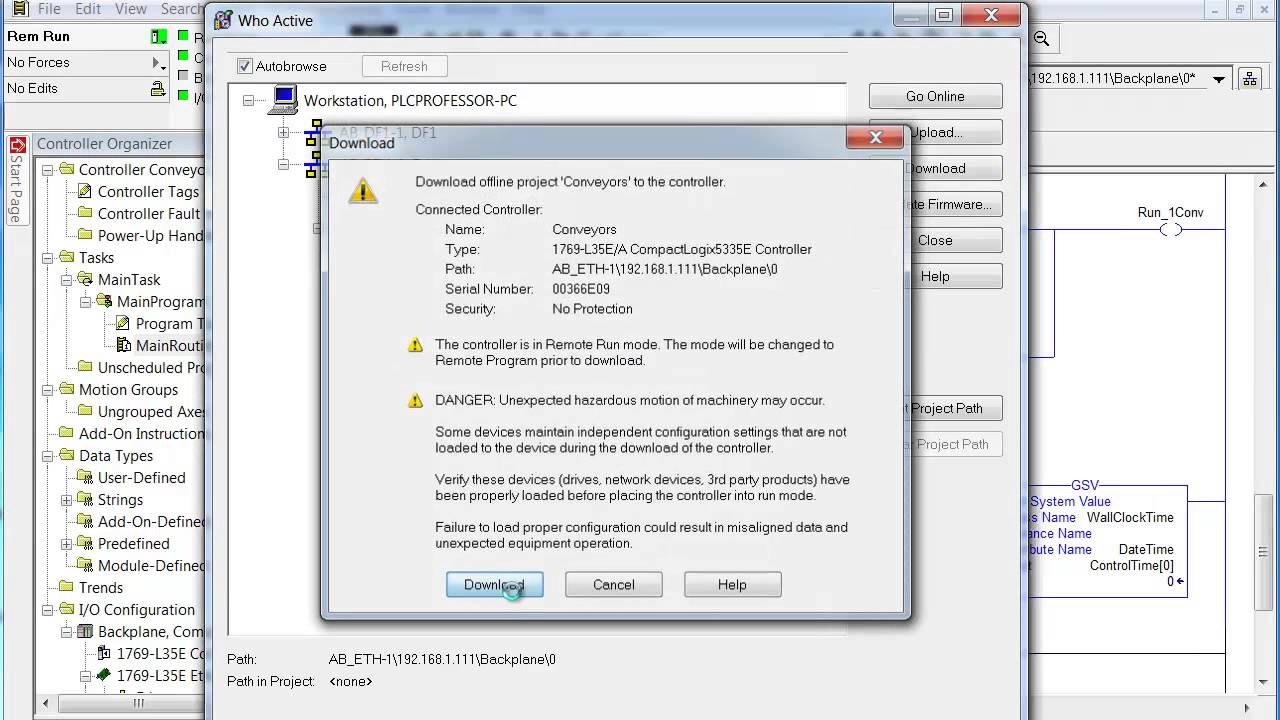Click the No Edits lock icon
This screenshot has width=1280, height=720.
[x=158, y=89]
